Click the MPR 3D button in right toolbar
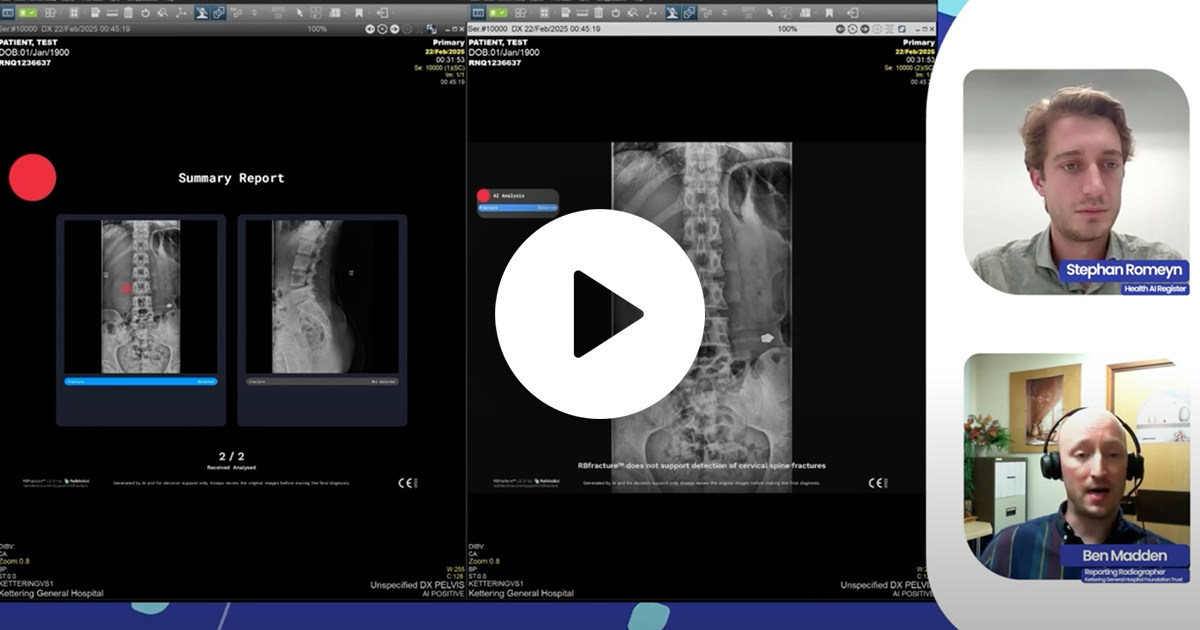 tap(748, 13)
